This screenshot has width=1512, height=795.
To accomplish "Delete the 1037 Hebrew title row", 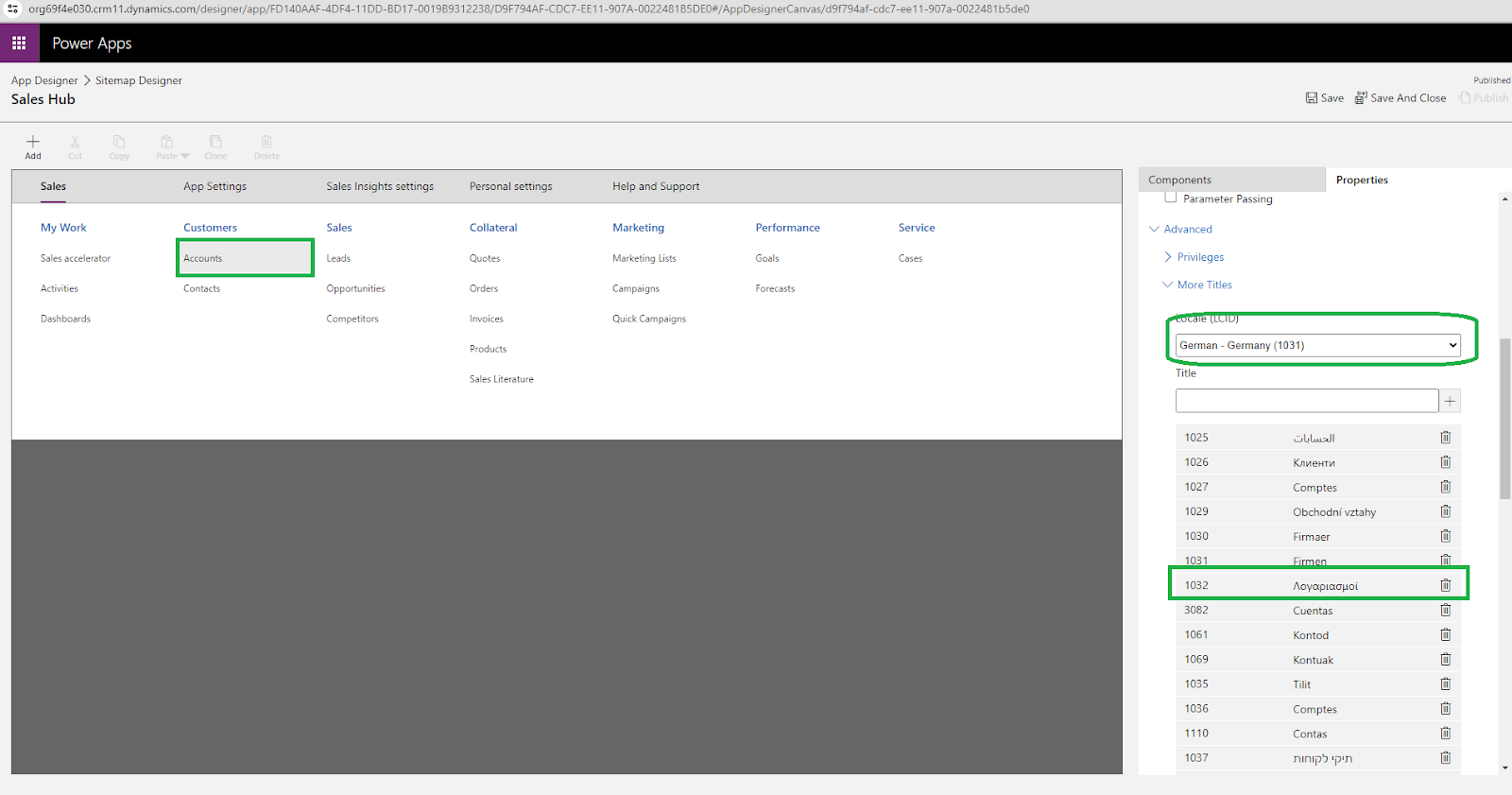I will 1445,757.
